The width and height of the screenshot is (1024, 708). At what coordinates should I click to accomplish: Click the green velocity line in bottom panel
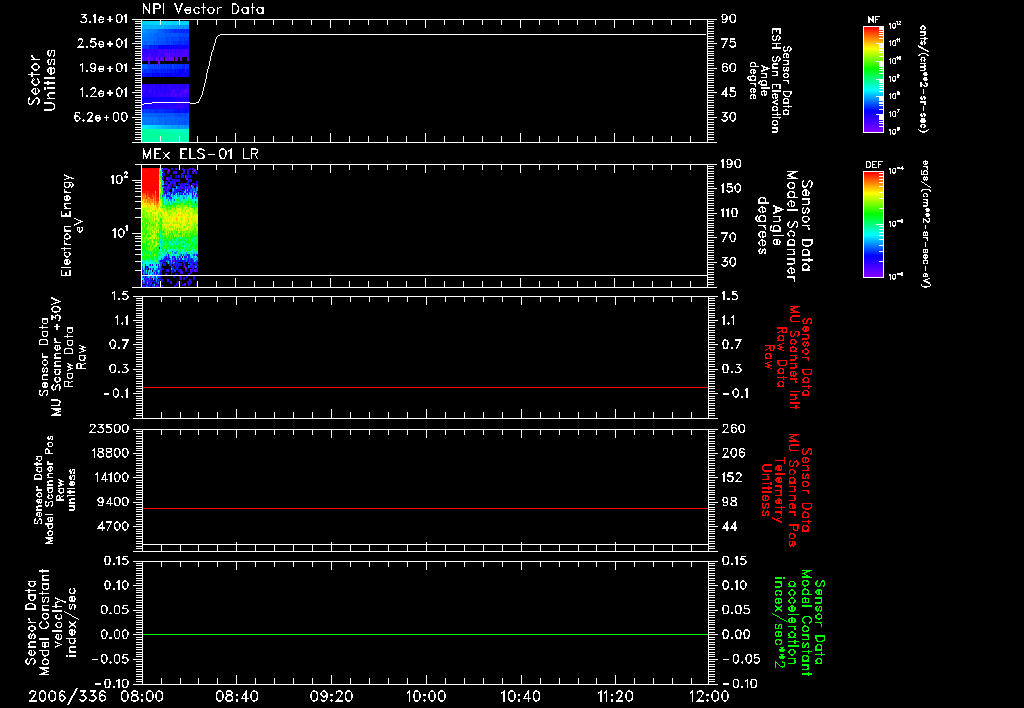click(425, 634)
